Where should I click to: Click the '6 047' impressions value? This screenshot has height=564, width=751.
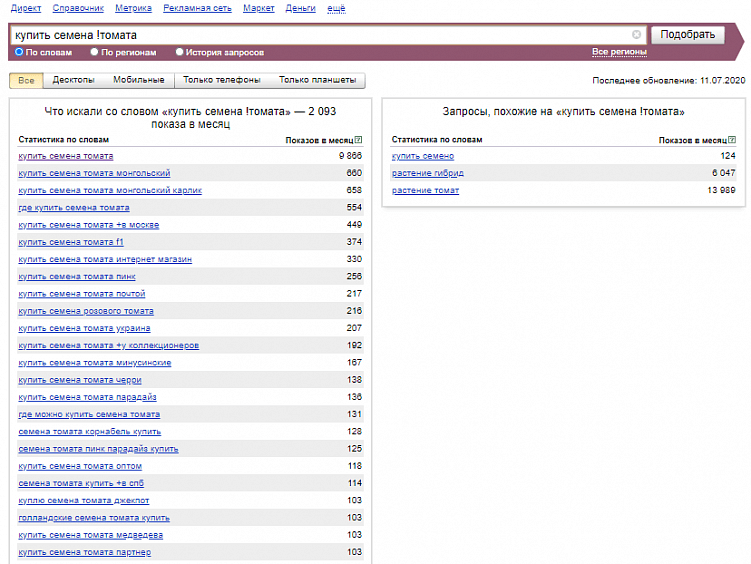pyautogui.click(x=723, y=173)
